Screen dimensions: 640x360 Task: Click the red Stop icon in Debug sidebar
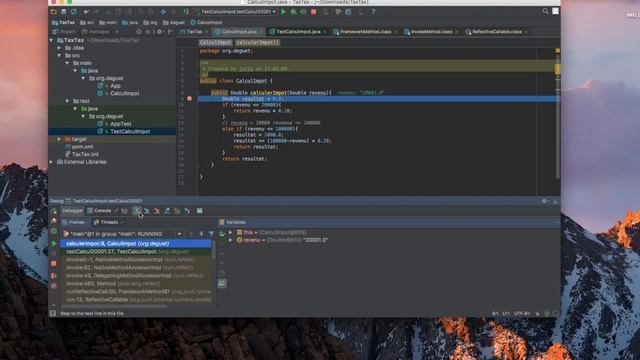[53, 264]
